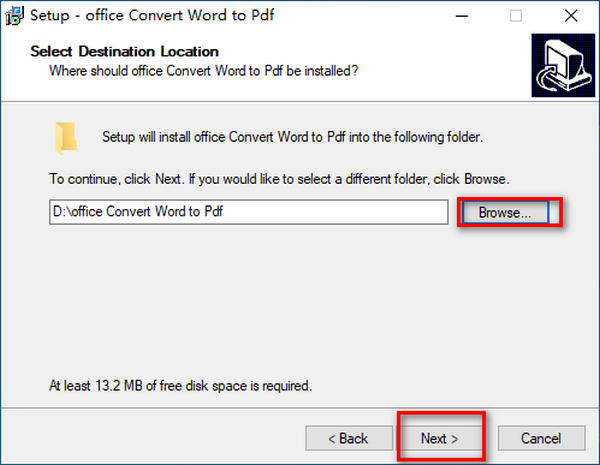
Task: Minimize the Setup window
Action: point(467,16)
